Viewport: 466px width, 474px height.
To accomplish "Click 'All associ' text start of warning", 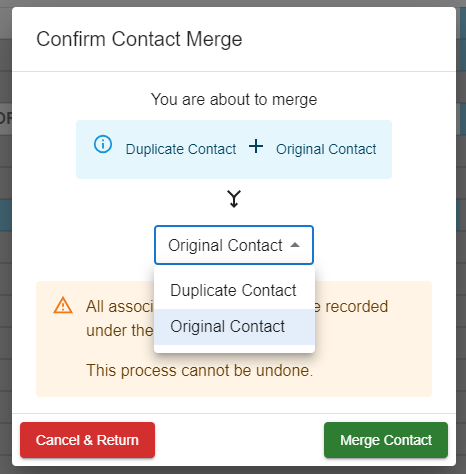I will pyautogui.click(x=120, y=307).
